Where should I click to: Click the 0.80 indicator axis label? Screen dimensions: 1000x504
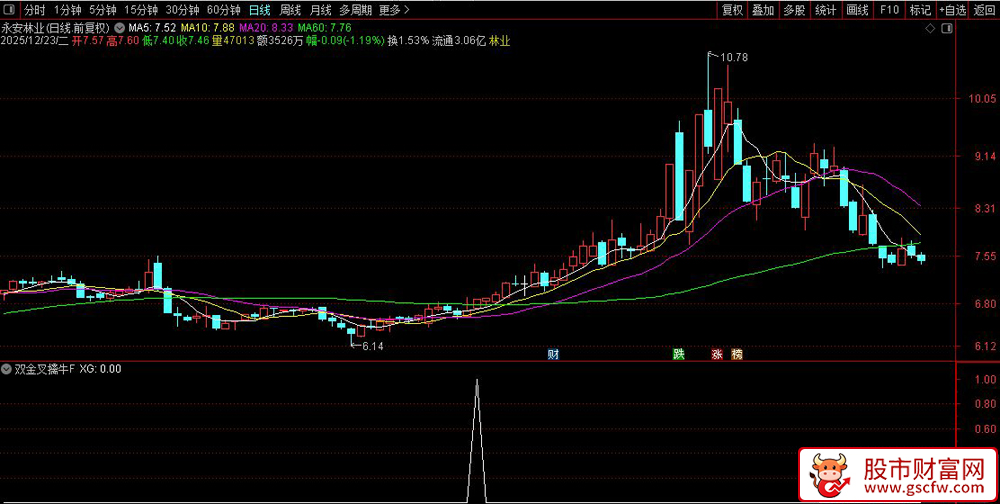point(984,404)
